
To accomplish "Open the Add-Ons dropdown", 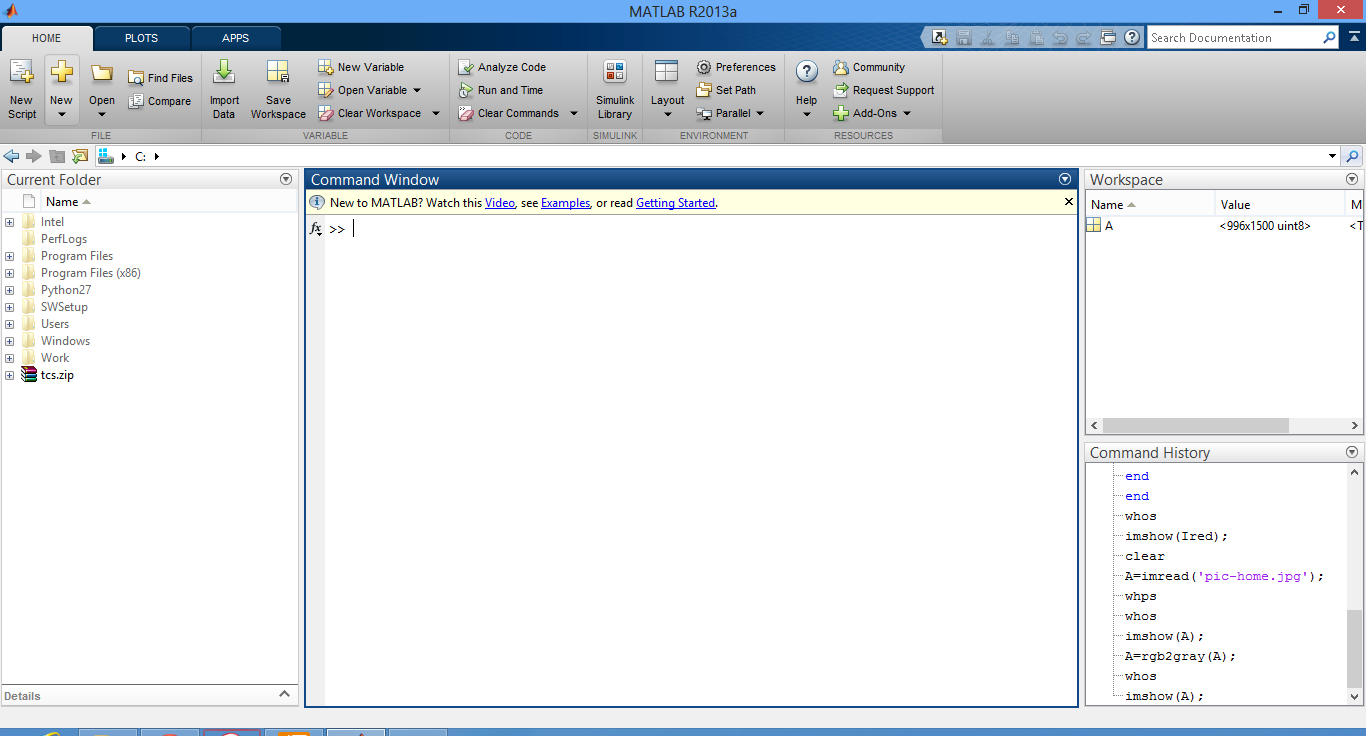I will tap(907, 113).
